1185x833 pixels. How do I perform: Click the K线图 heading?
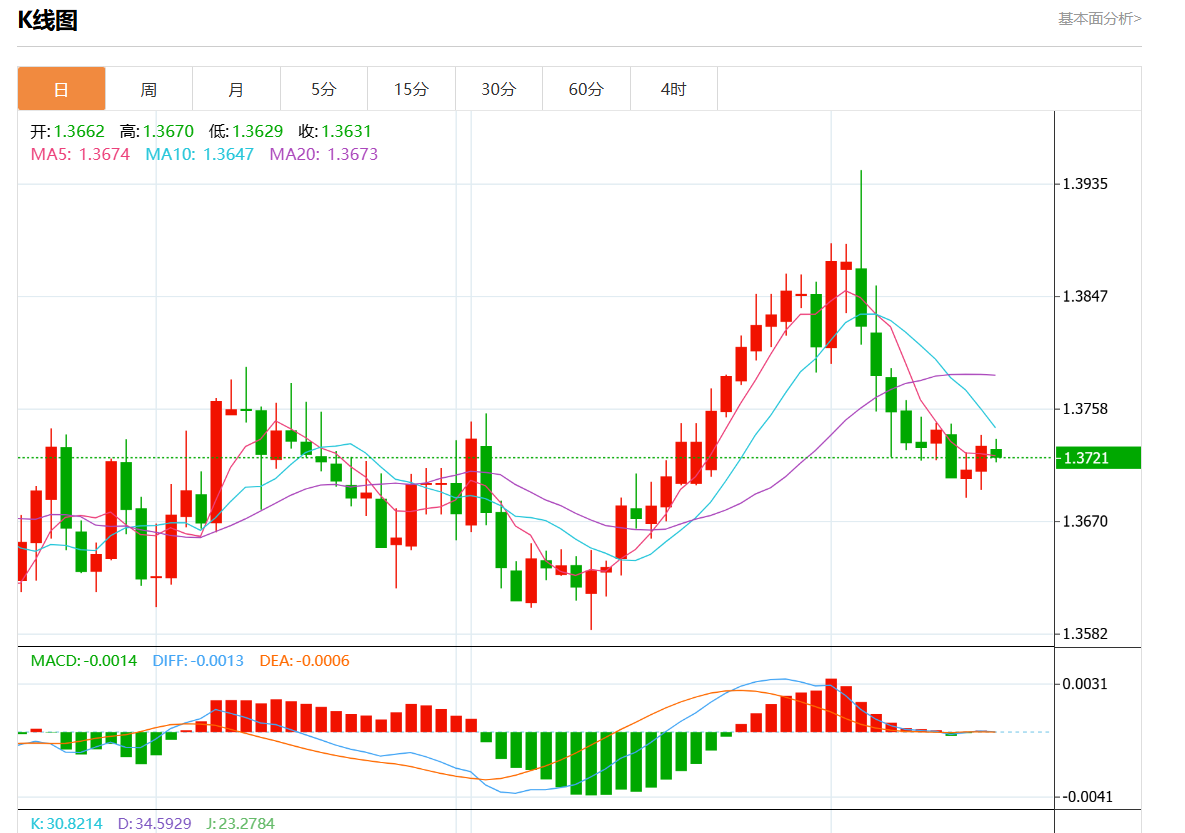point(48,20)
